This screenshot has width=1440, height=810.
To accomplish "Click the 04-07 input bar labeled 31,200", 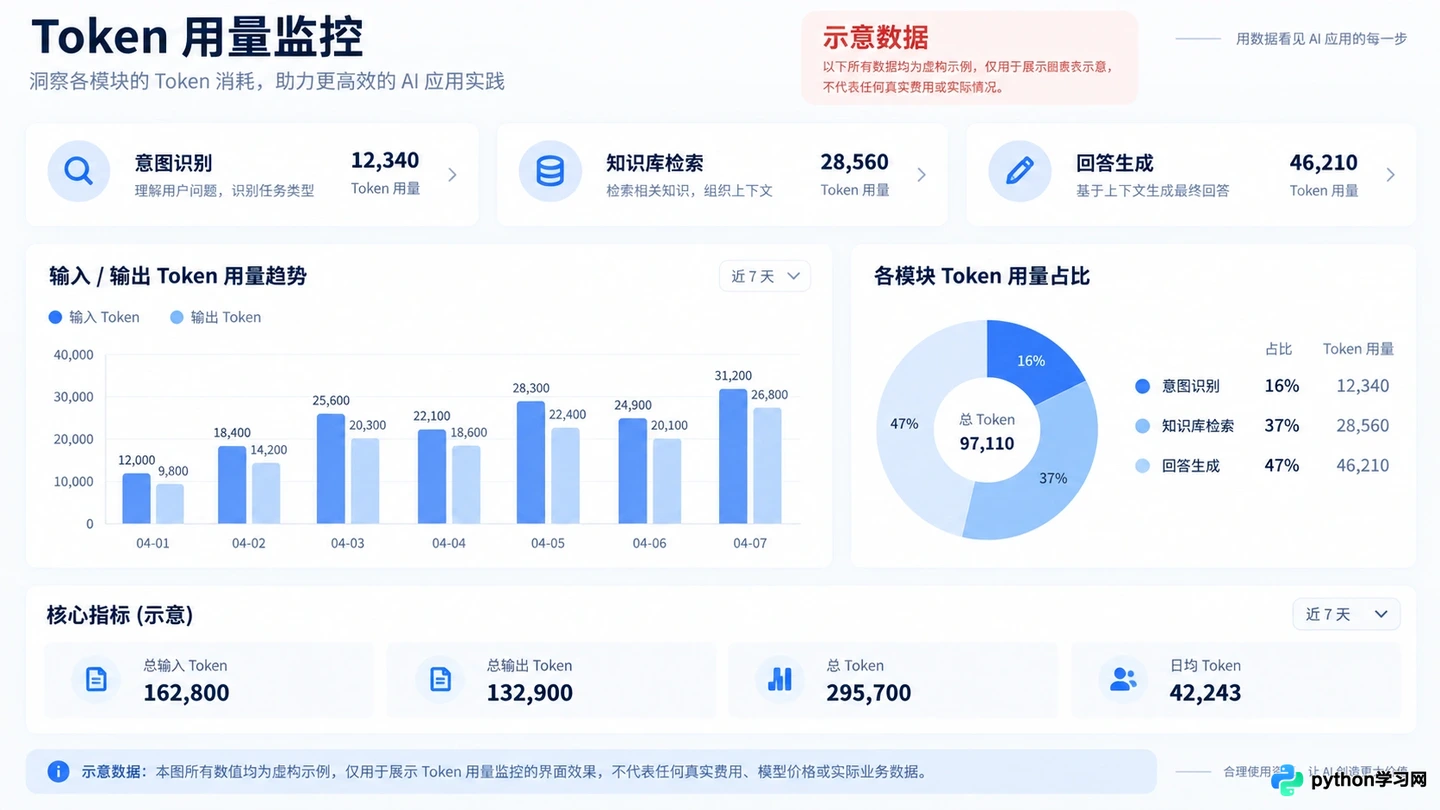I will [x=733, y=457].
